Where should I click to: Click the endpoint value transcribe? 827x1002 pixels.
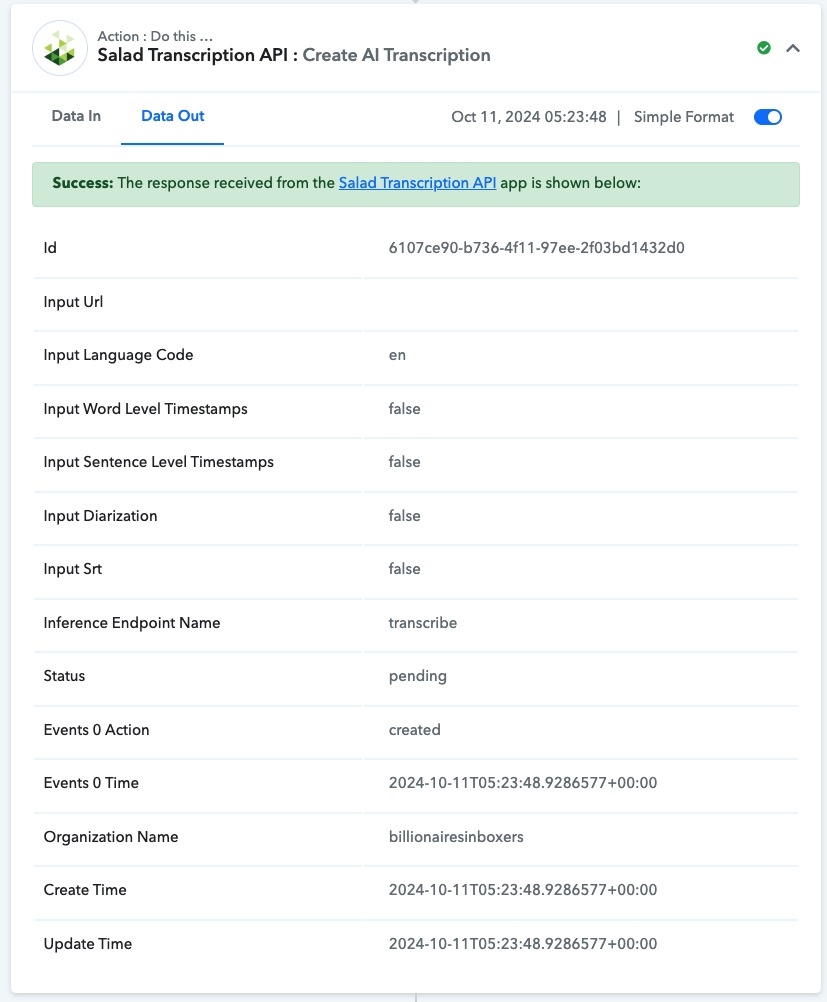pyautogui.click(x=422, y=623)
